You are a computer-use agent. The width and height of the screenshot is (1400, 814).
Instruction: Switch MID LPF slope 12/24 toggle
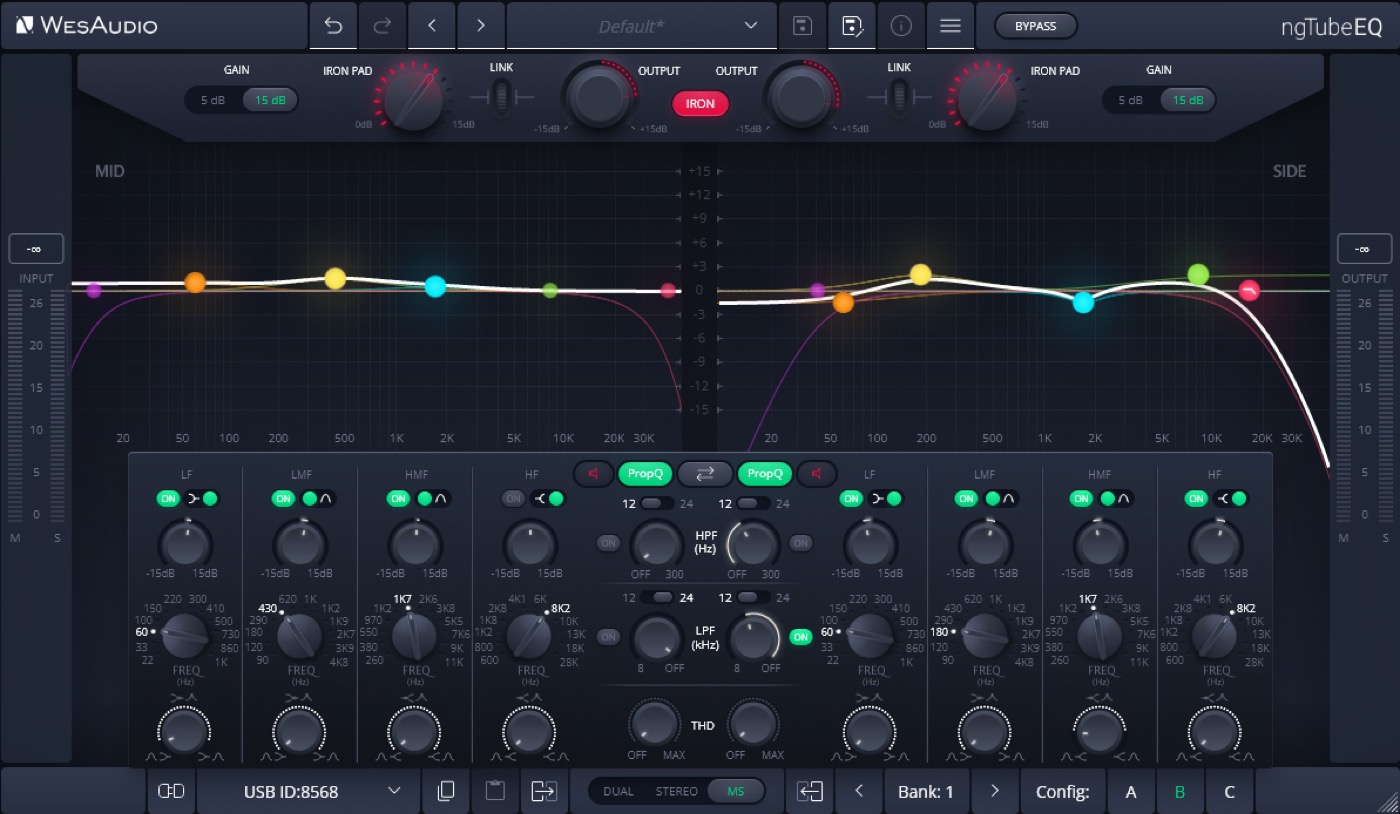coord(659,598)
